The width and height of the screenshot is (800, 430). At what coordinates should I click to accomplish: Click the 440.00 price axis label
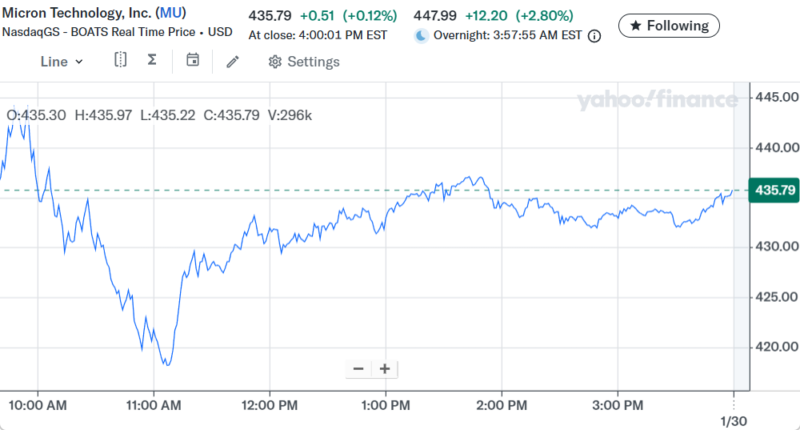pyautogui.click(x=776, y=147)
